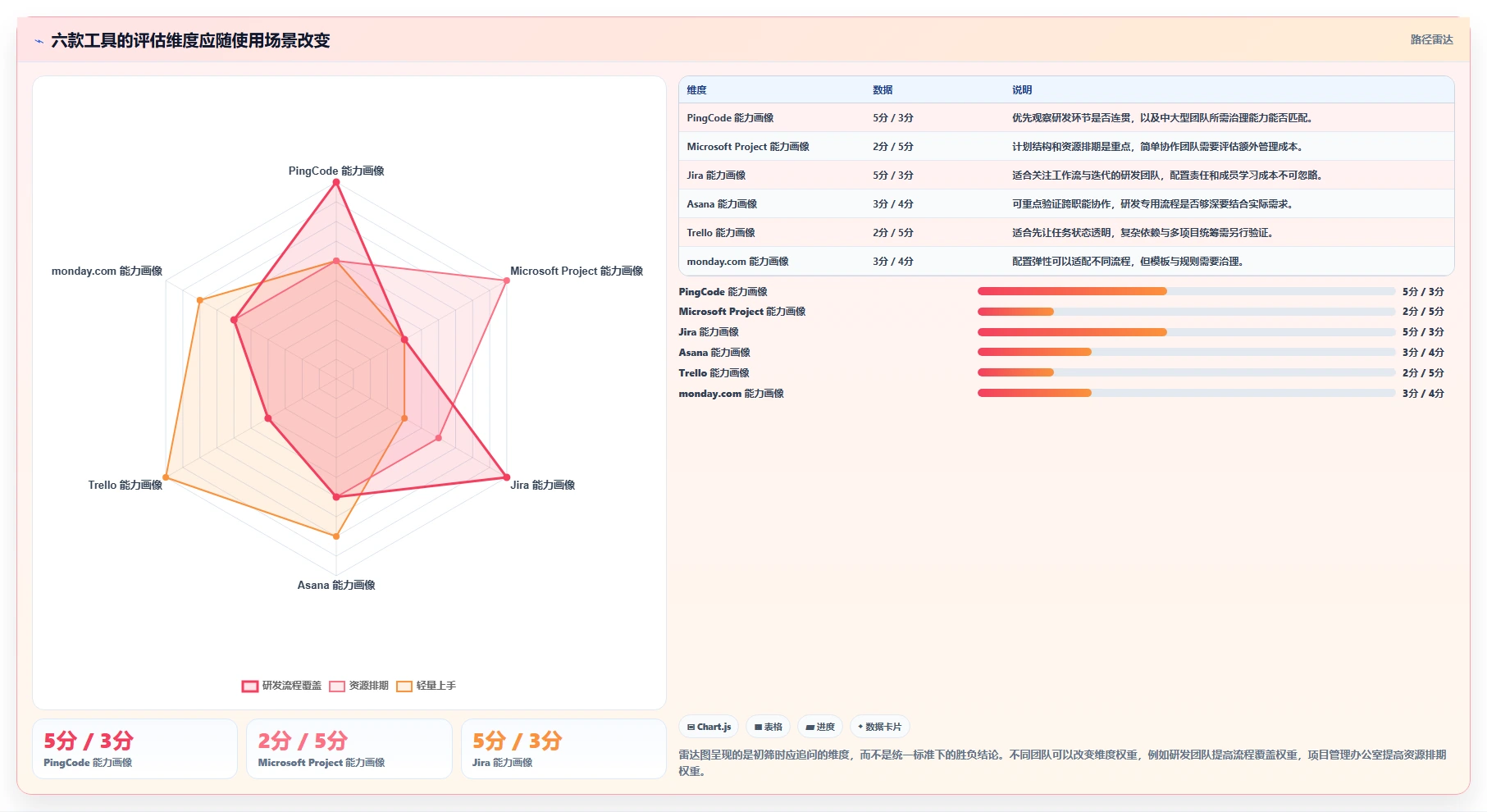Click the Microsoft Project 能力画像 radar axis label
Viewport: 1487px width, 812px height.
577,271
